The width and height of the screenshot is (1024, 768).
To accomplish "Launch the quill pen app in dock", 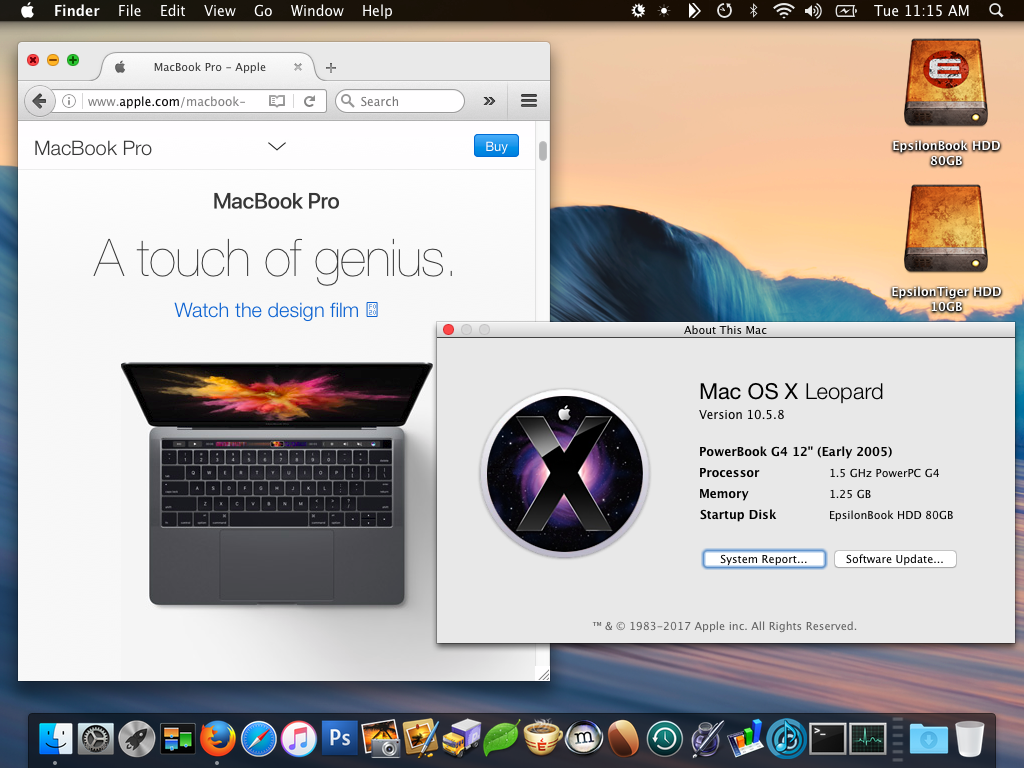I will [x=705, y=739].
